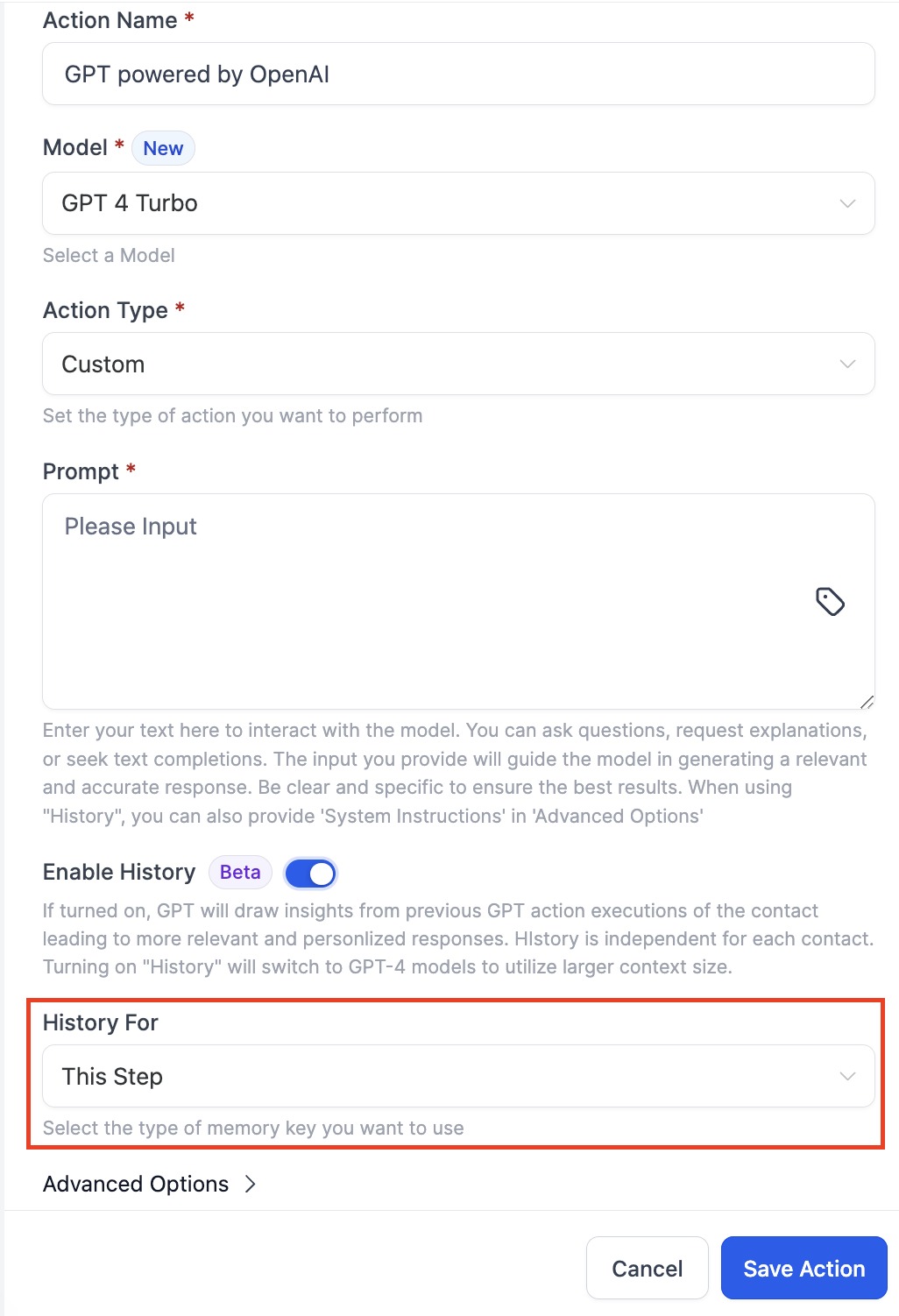This screenshot has width=899, height=1316.
Task: Click Save Action to confirm changes
Action: pyautogui.click(x=803, y=1268)
